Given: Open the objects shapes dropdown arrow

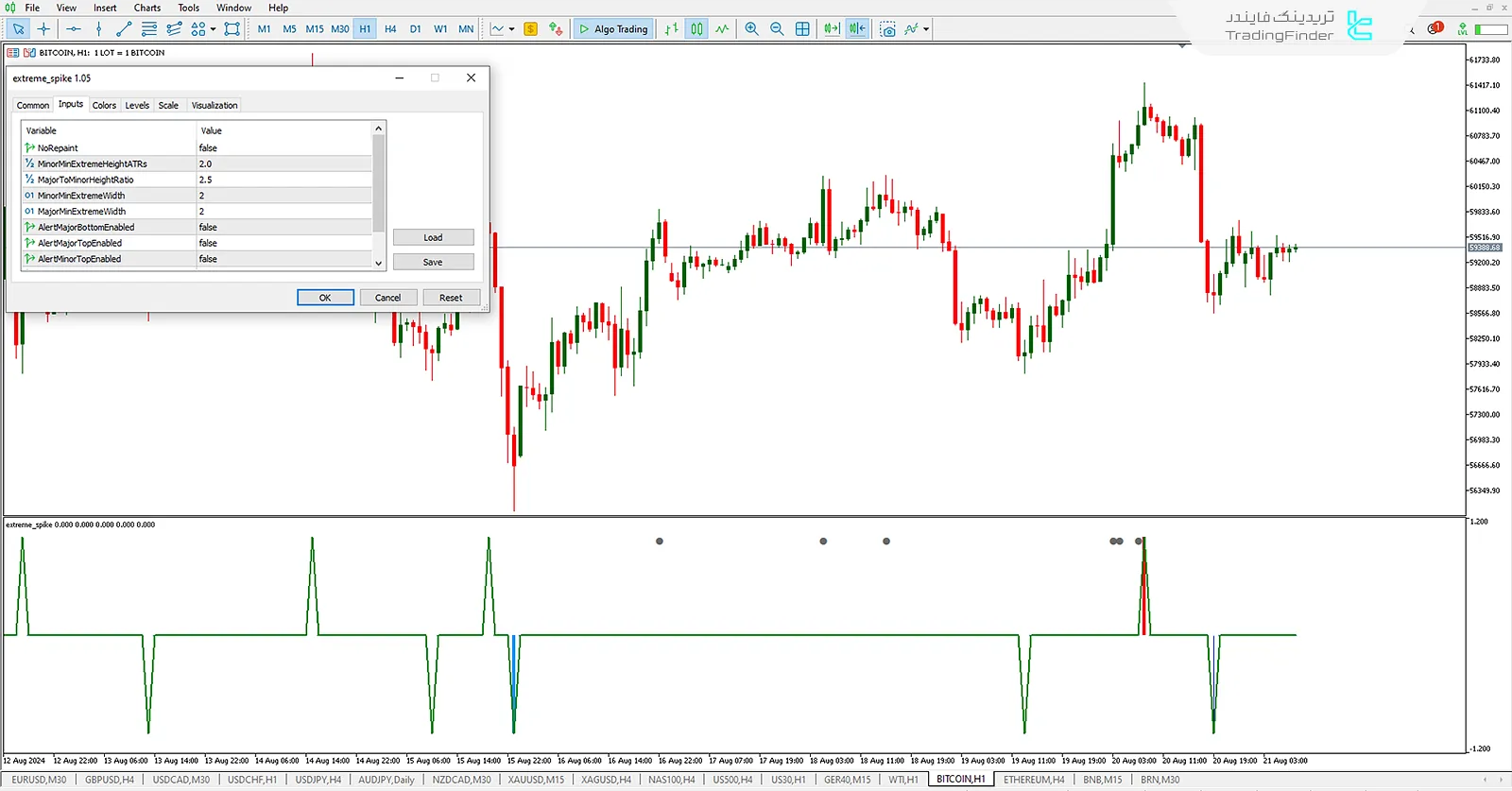Looking at the screenshot, I should 214,29.
